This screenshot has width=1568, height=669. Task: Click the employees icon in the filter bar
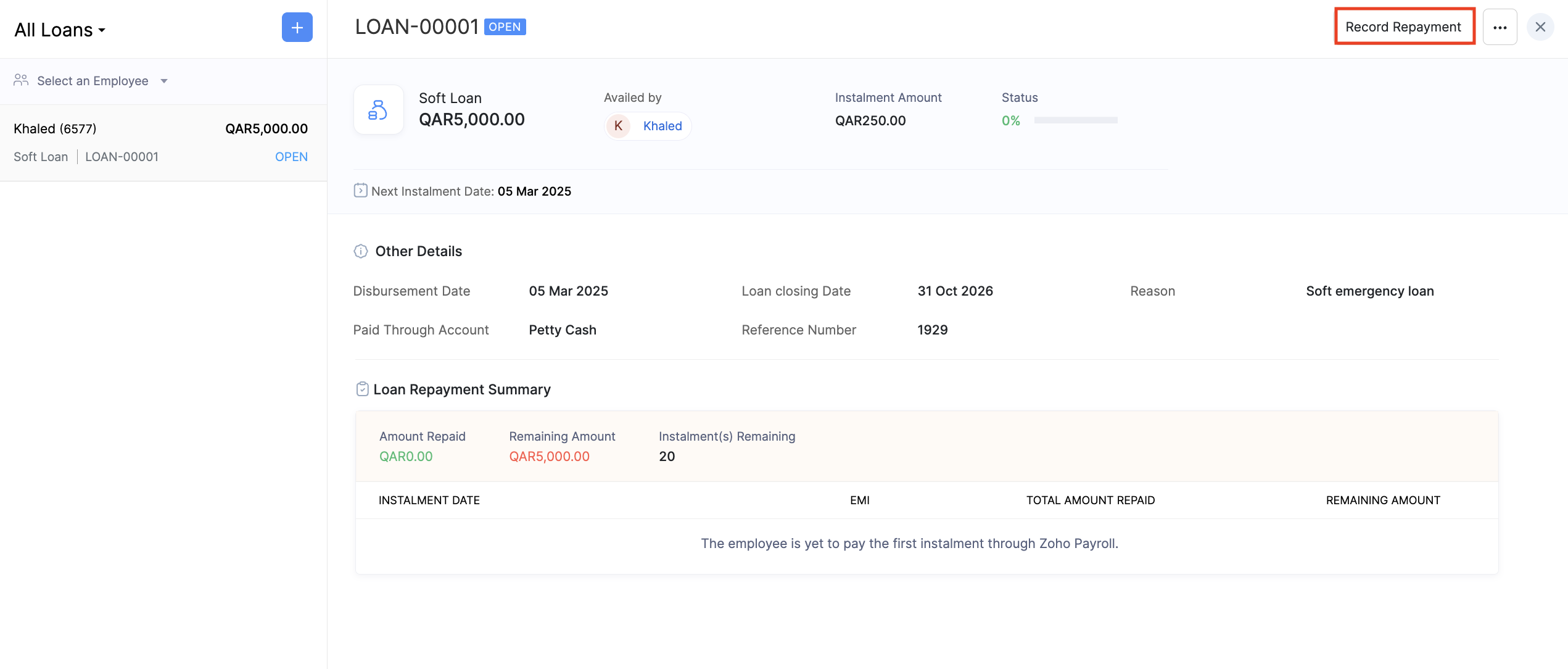tap(21, 81)
